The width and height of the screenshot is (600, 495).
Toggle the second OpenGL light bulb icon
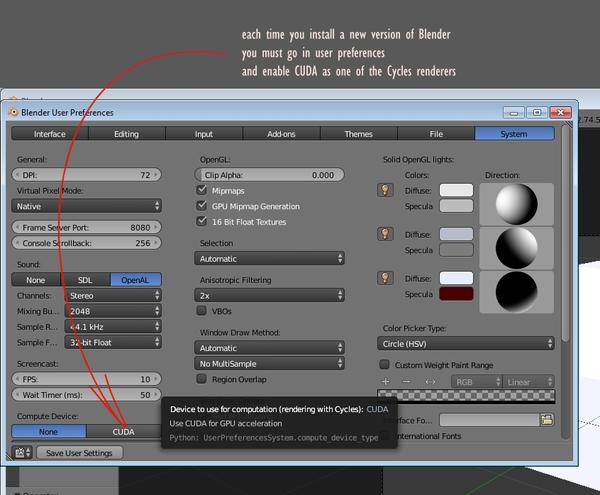coord(385,234)
